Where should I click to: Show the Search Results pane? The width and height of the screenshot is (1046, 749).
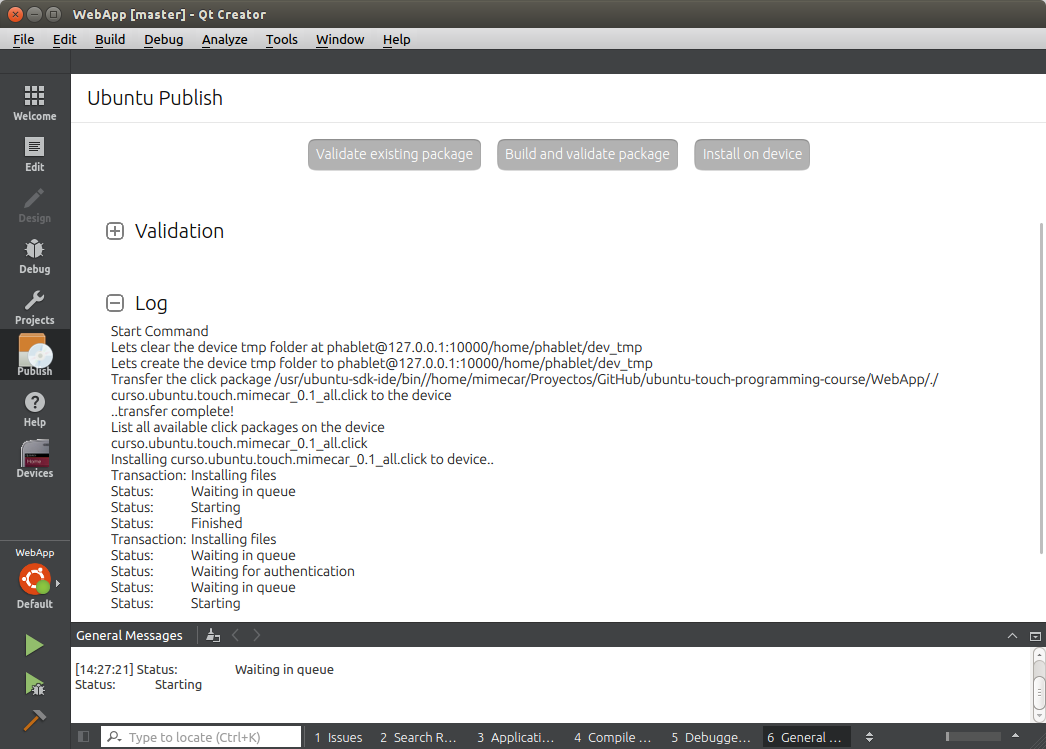coord(418,737)
